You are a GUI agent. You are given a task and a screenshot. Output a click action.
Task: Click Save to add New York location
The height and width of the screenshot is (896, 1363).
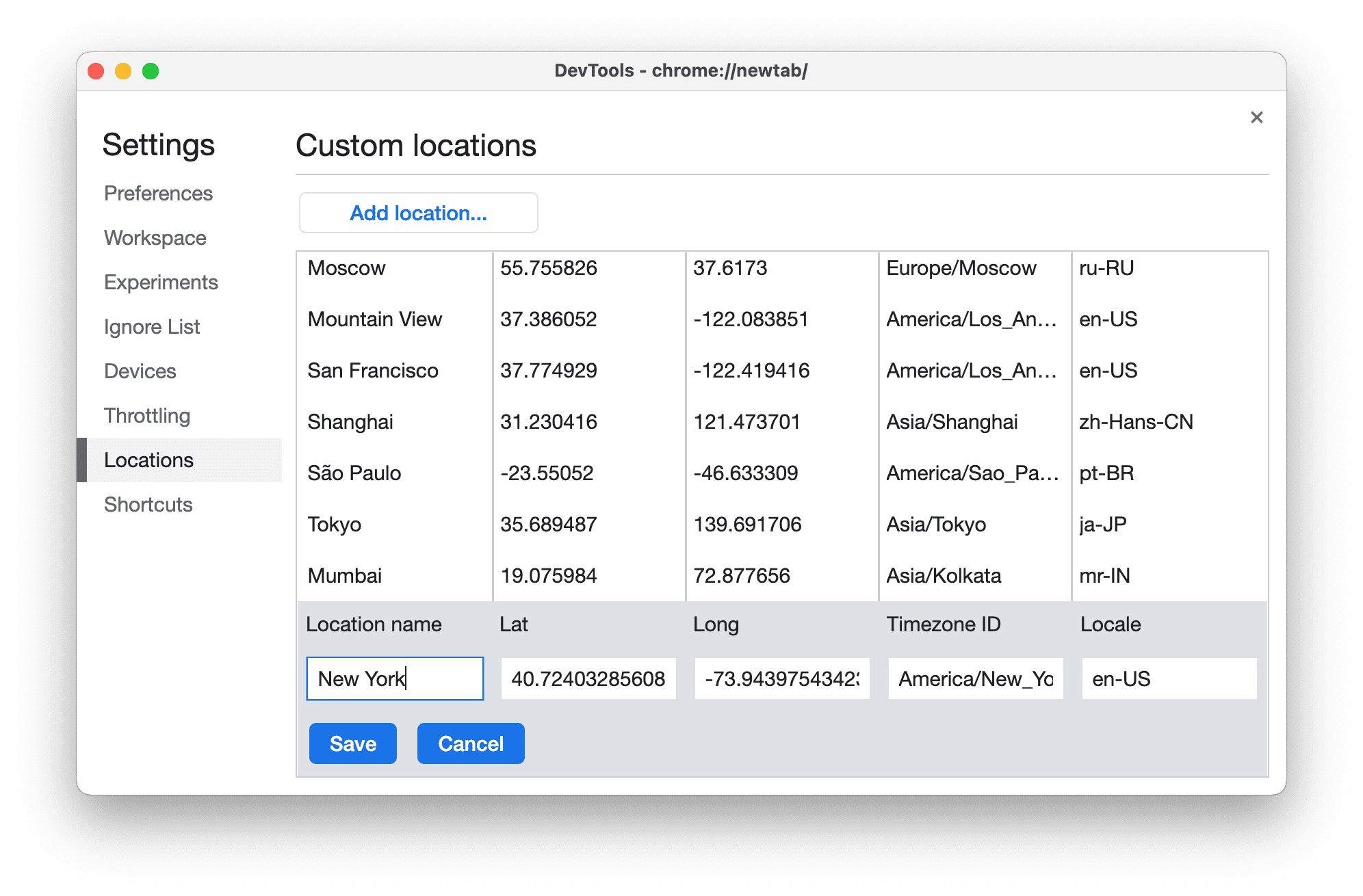point(352,743)
